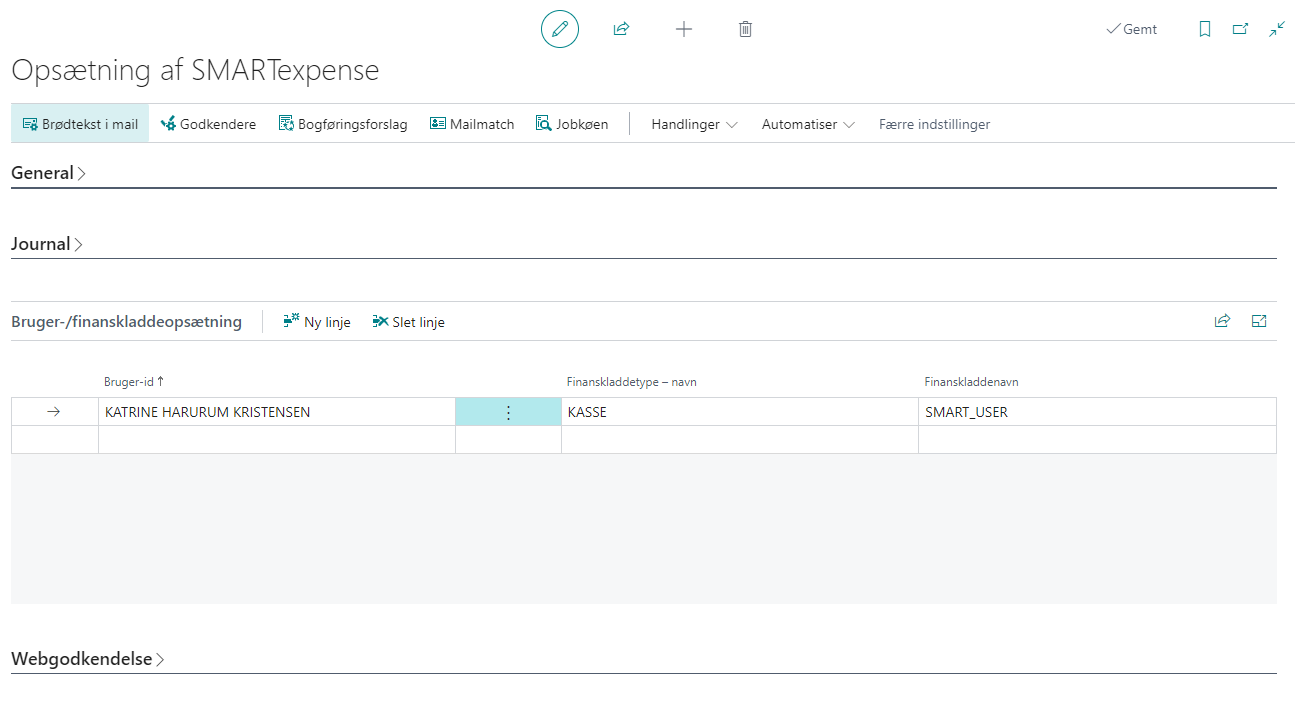This screenshot has height=701, width=1310.
Task: Click the pencil edit icon
Action: 560,29
